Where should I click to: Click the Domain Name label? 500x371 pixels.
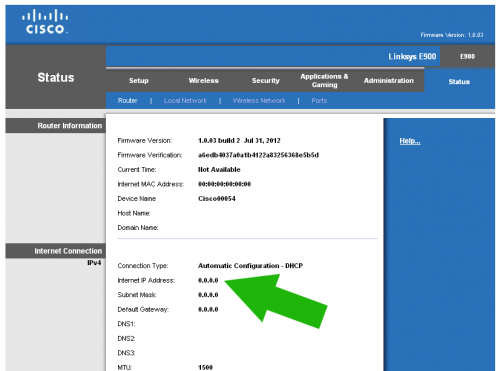[x=138, y=228]
